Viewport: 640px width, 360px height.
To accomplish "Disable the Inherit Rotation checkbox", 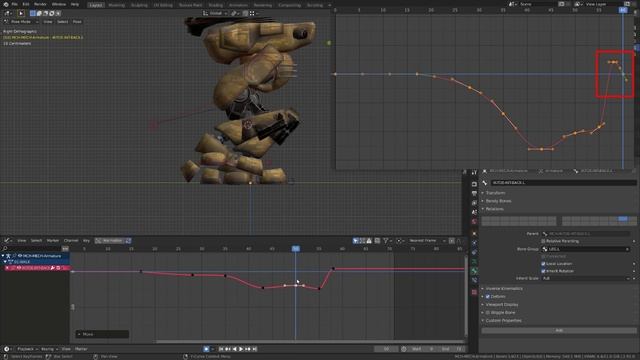I will tap(543, 271).
